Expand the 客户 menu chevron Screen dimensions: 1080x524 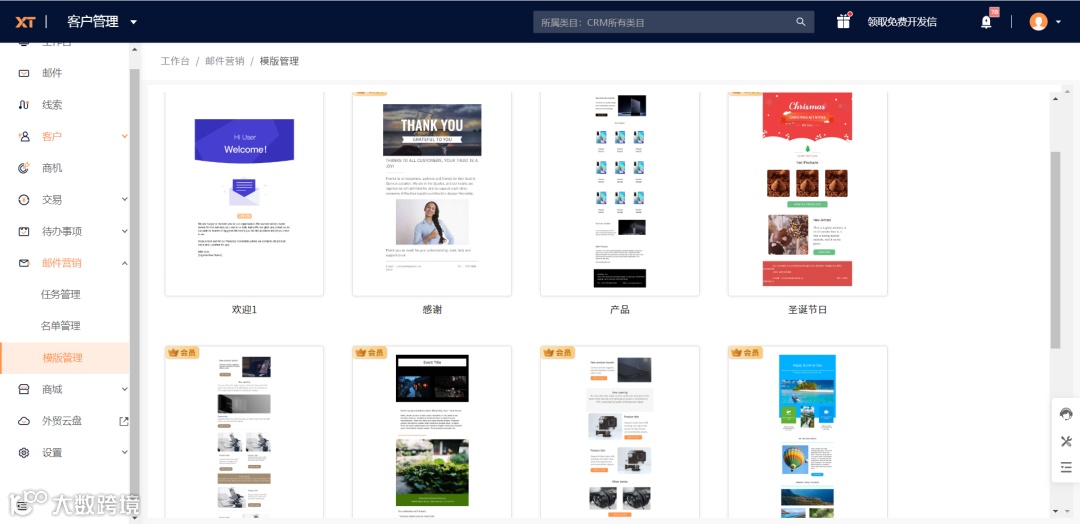125,136
